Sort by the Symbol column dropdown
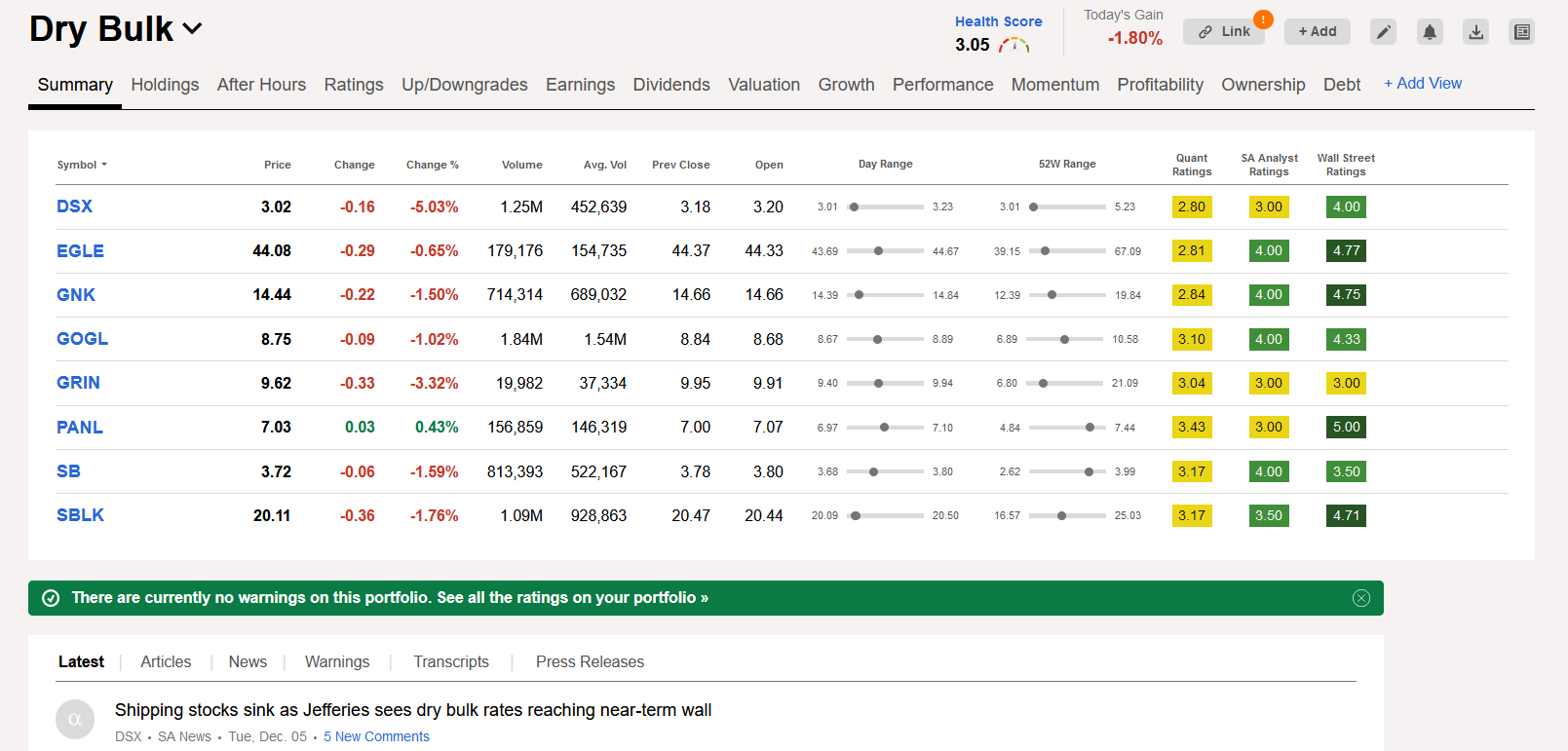Screen dimensions: 1568x751 click(82, 165)
